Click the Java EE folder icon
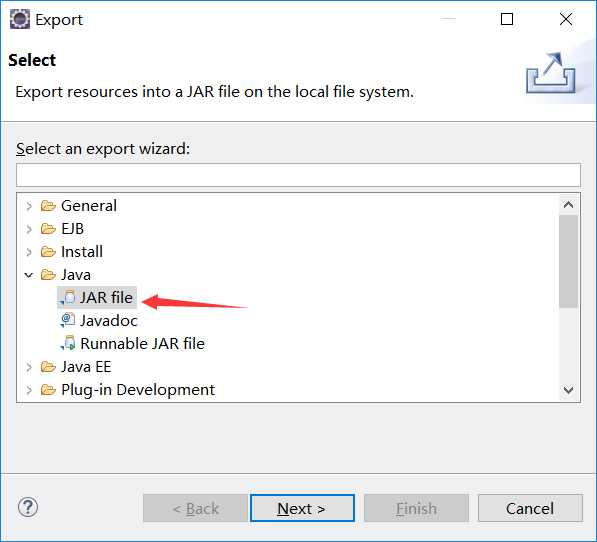The width and height of the screenshot is (597, 542). pos(48,367)
